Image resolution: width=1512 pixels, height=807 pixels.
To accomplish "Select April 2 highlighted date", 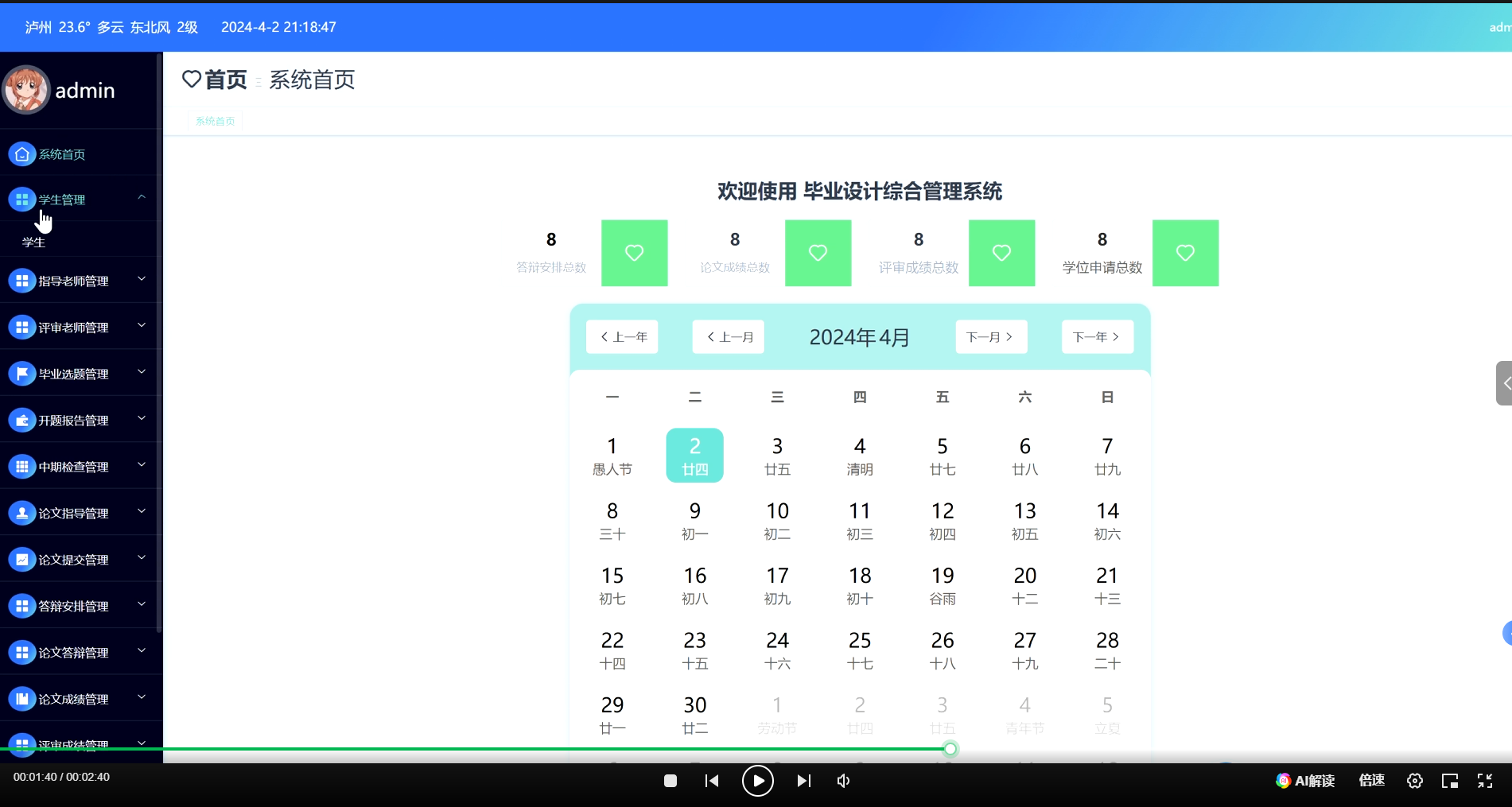I will pyautogui.click(x=694, y=456).
